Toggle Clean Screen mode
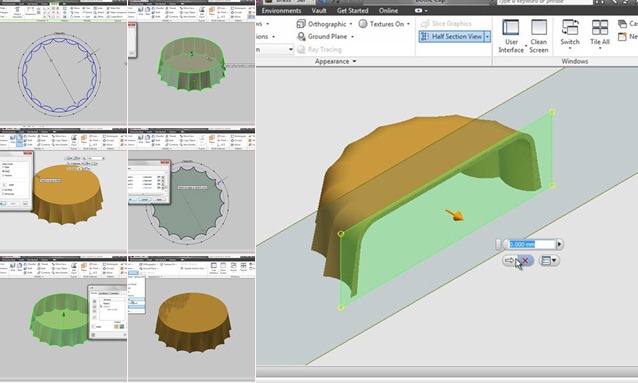 [x=539, y=37]
